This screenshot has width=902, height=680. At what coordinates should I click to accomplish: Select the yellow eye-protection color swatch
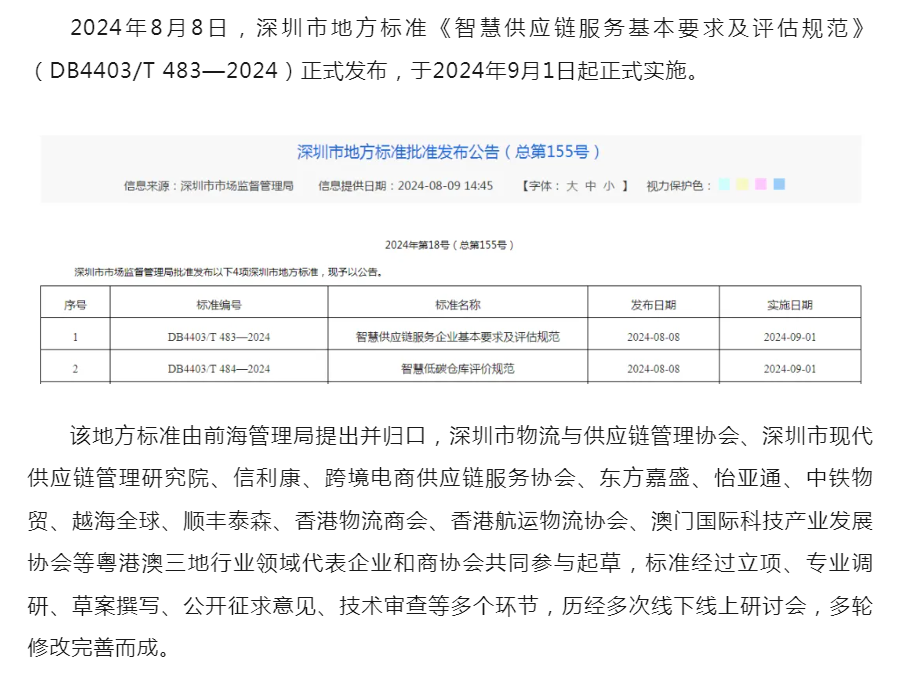743,184
